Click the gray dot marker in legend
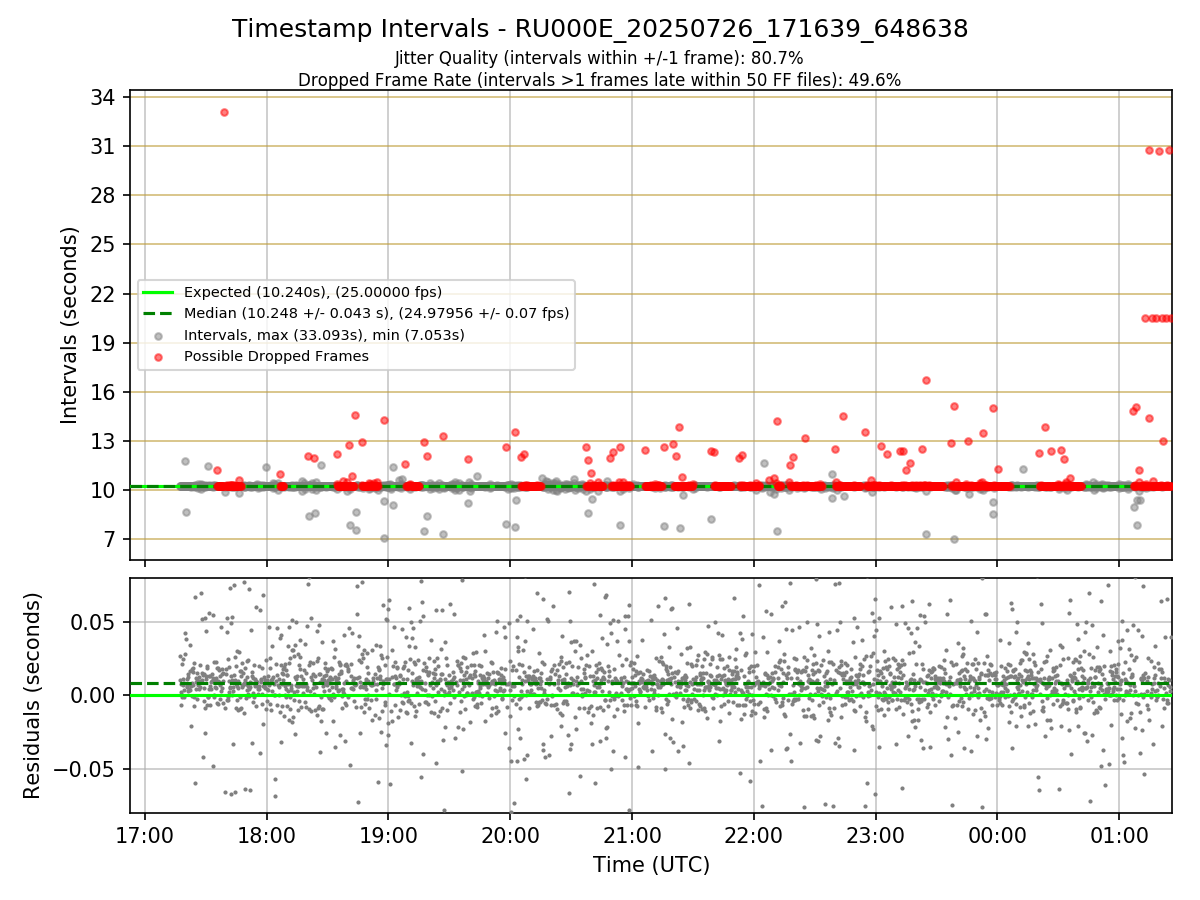This screenshot has width=1200, height=900. coord(159,335)
